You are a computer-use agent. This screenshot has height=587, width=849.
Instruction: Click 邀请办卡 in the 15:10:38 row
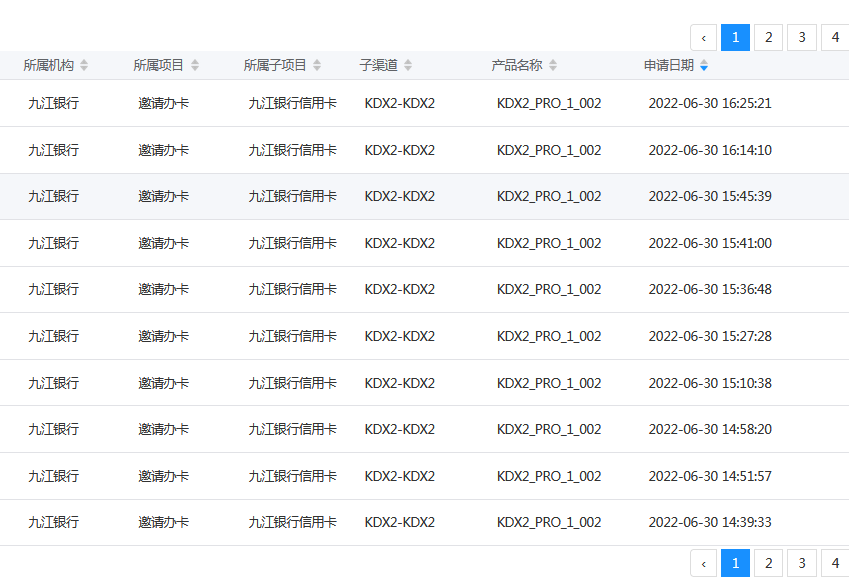(x=164, y=383)
